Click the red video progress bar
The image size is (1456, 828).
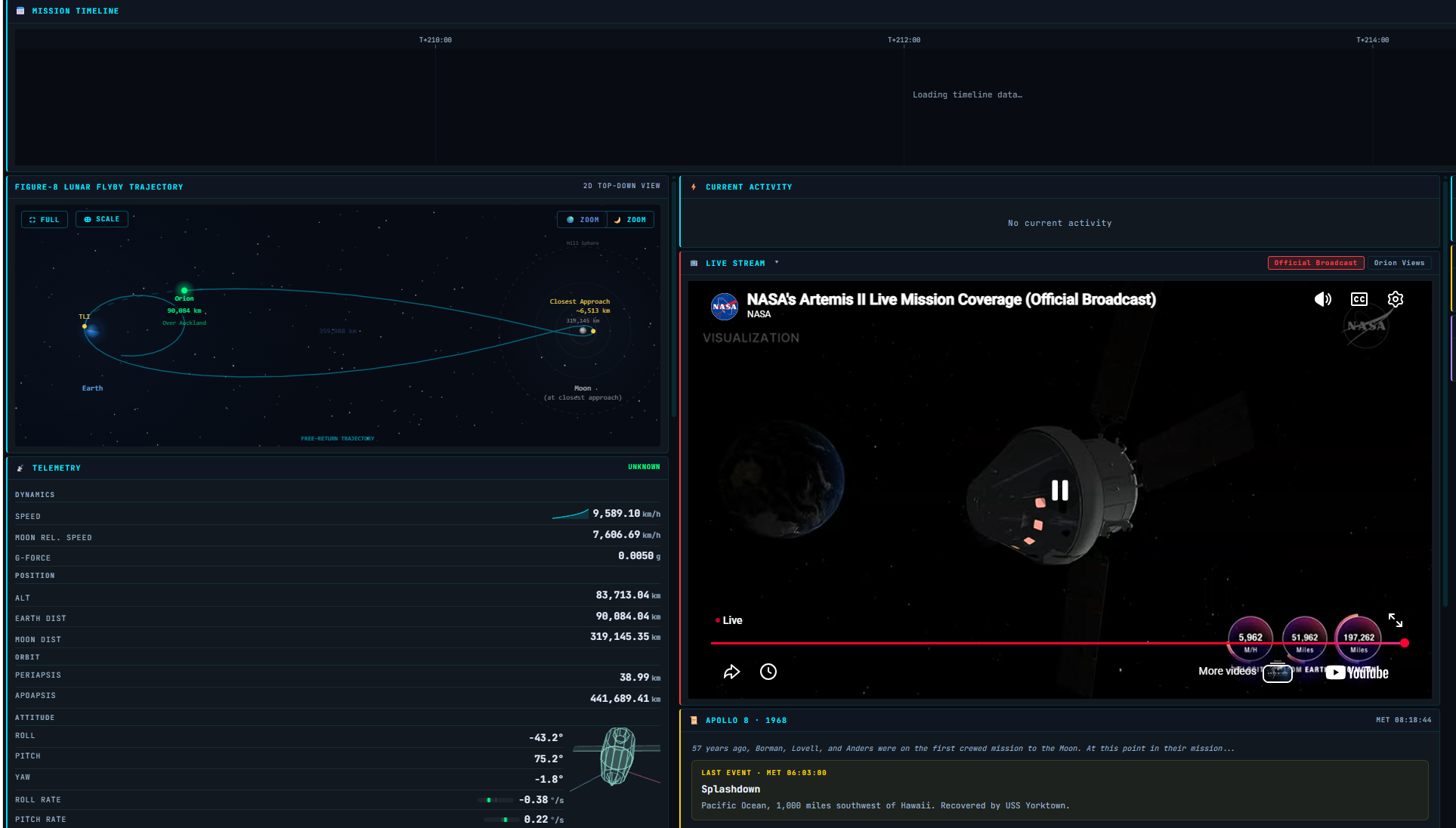pos(982,643)
